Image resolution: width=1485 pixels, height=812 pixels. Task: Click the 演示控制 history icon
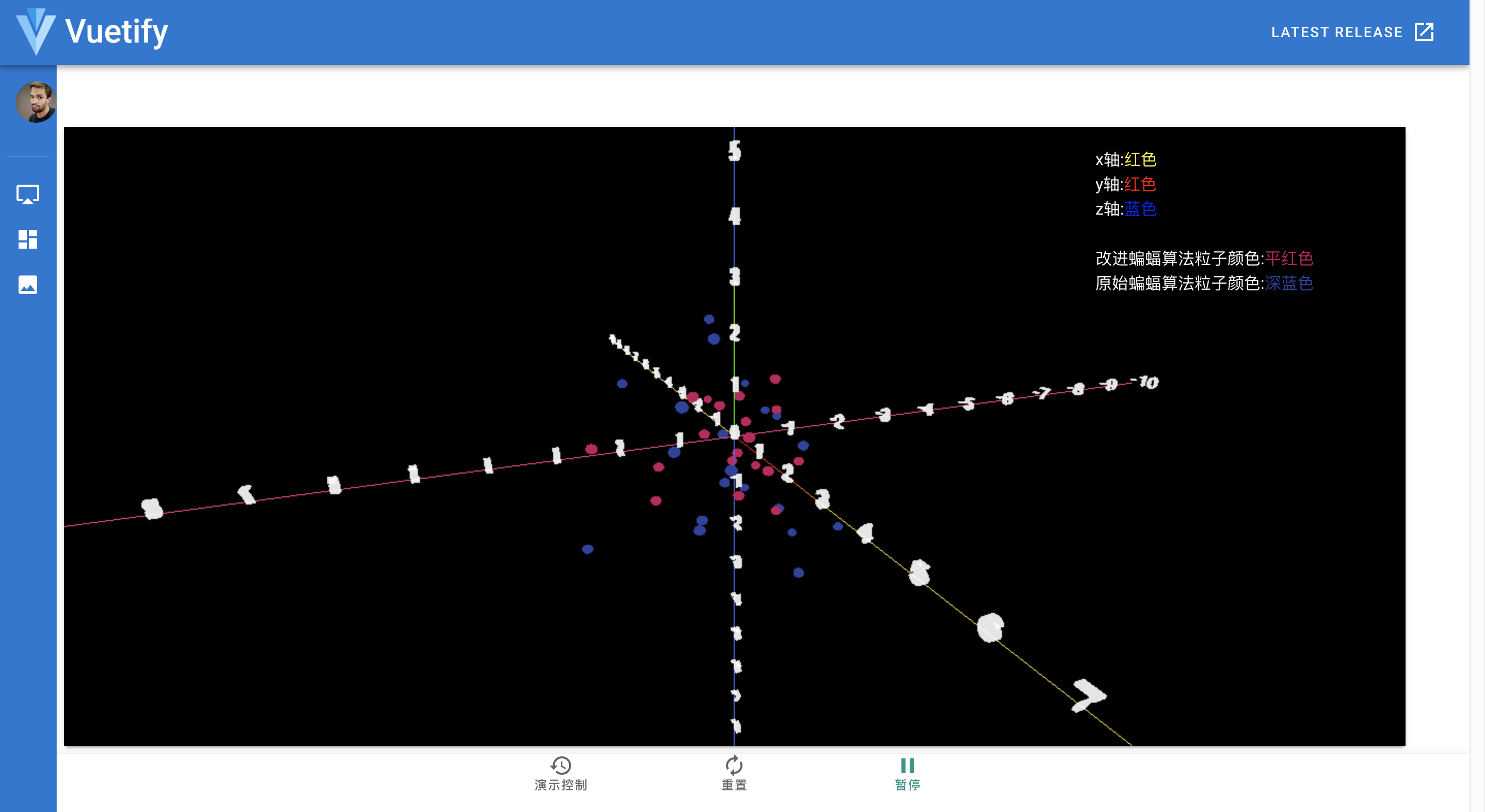click(x=560, y=766)
